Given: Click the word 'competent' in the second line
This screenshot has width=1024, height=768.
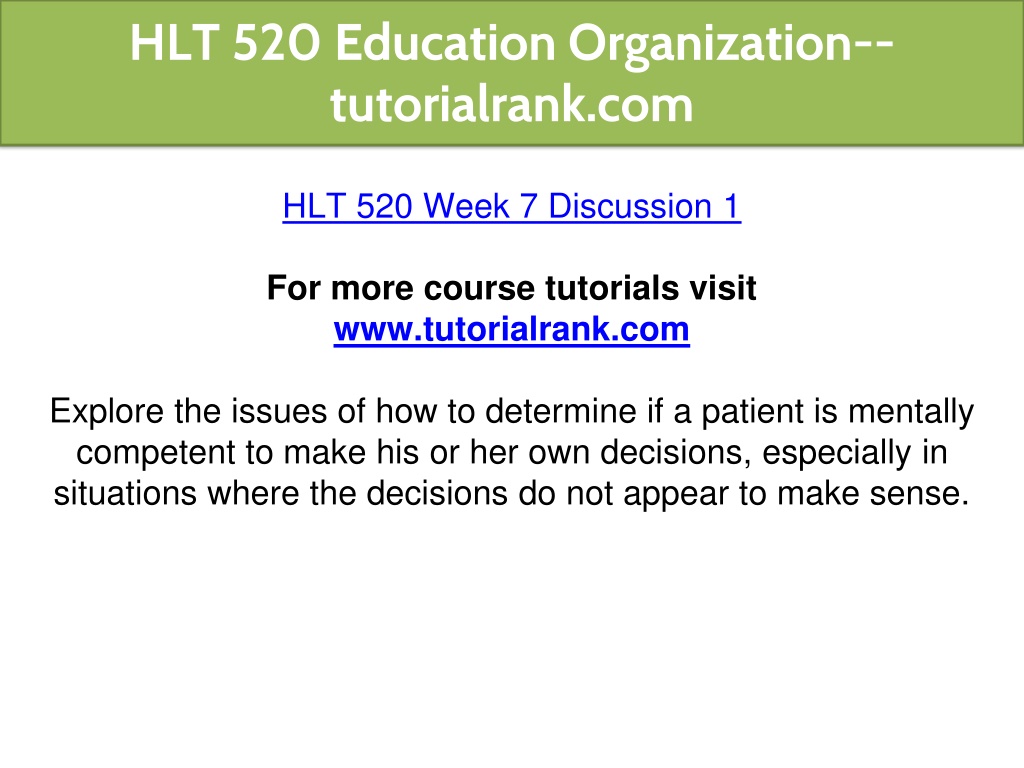Looking at the screenshot, I should pyautogui.click(x=155, y=453).
